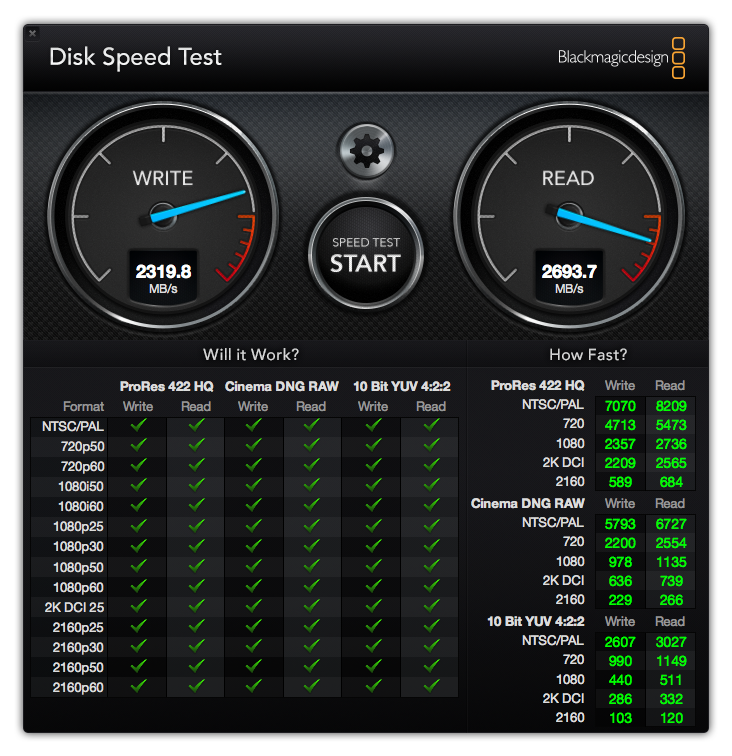This screenshot has height=756, width=732.
Task: Click the write speed value 2319.8 MB/s
Action: [163, 278]
